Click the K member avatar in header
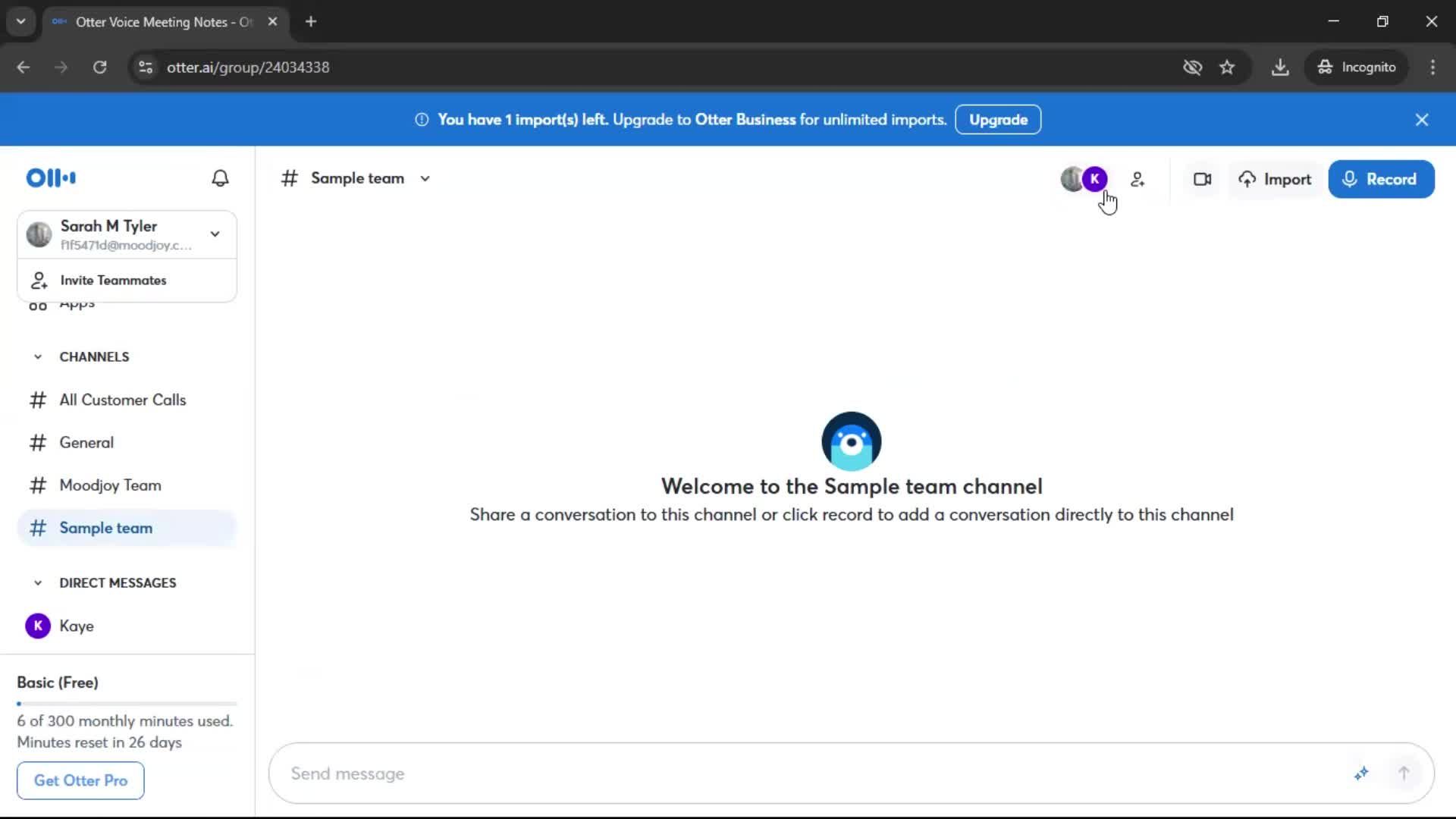This screenshot has height=819, width=1456. click(x=1094, y=179)
